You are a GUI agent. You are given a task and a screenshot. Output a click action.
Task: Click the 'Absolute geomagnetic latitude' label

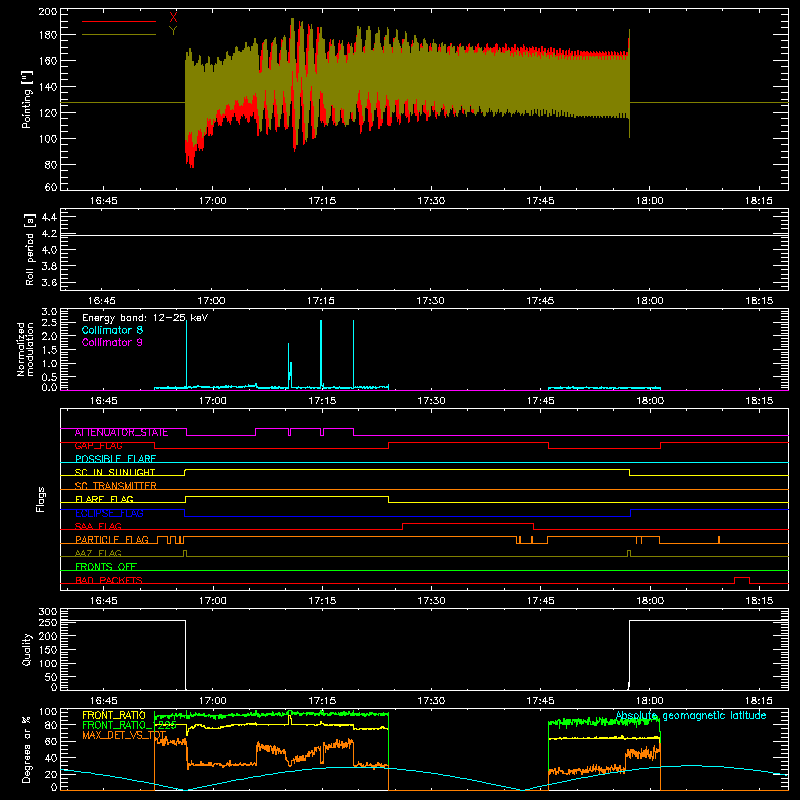(x=691, y=715)
